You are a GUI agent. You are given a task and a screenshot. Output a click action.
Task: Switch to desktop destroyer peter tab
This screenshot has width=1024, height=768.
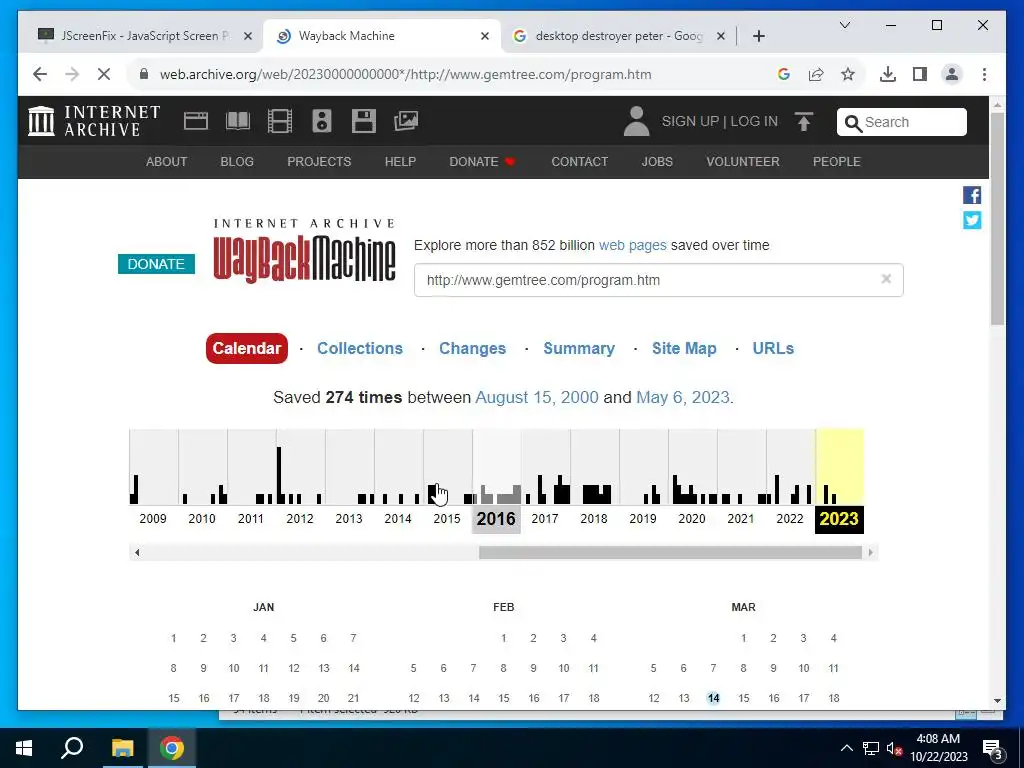tap(619, 36)
